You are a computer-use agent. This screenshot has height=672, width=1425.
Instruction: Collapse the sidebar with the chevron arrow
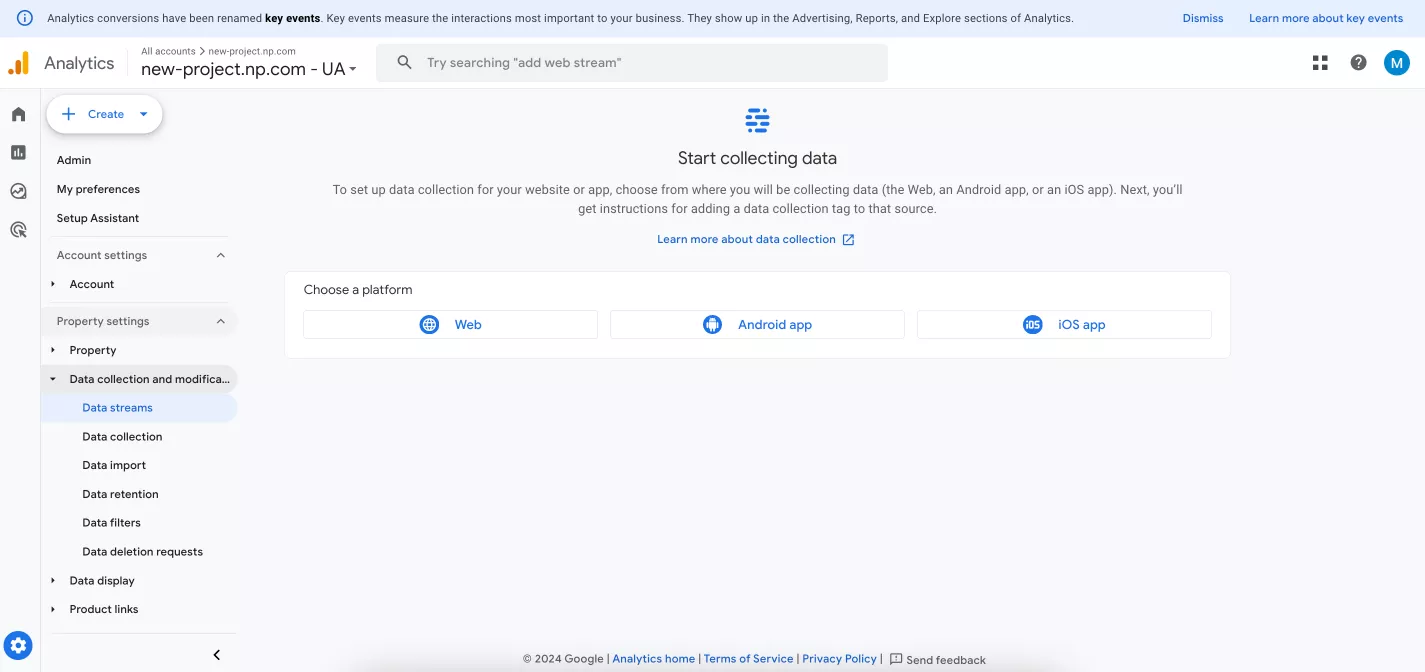click(217, 655)
